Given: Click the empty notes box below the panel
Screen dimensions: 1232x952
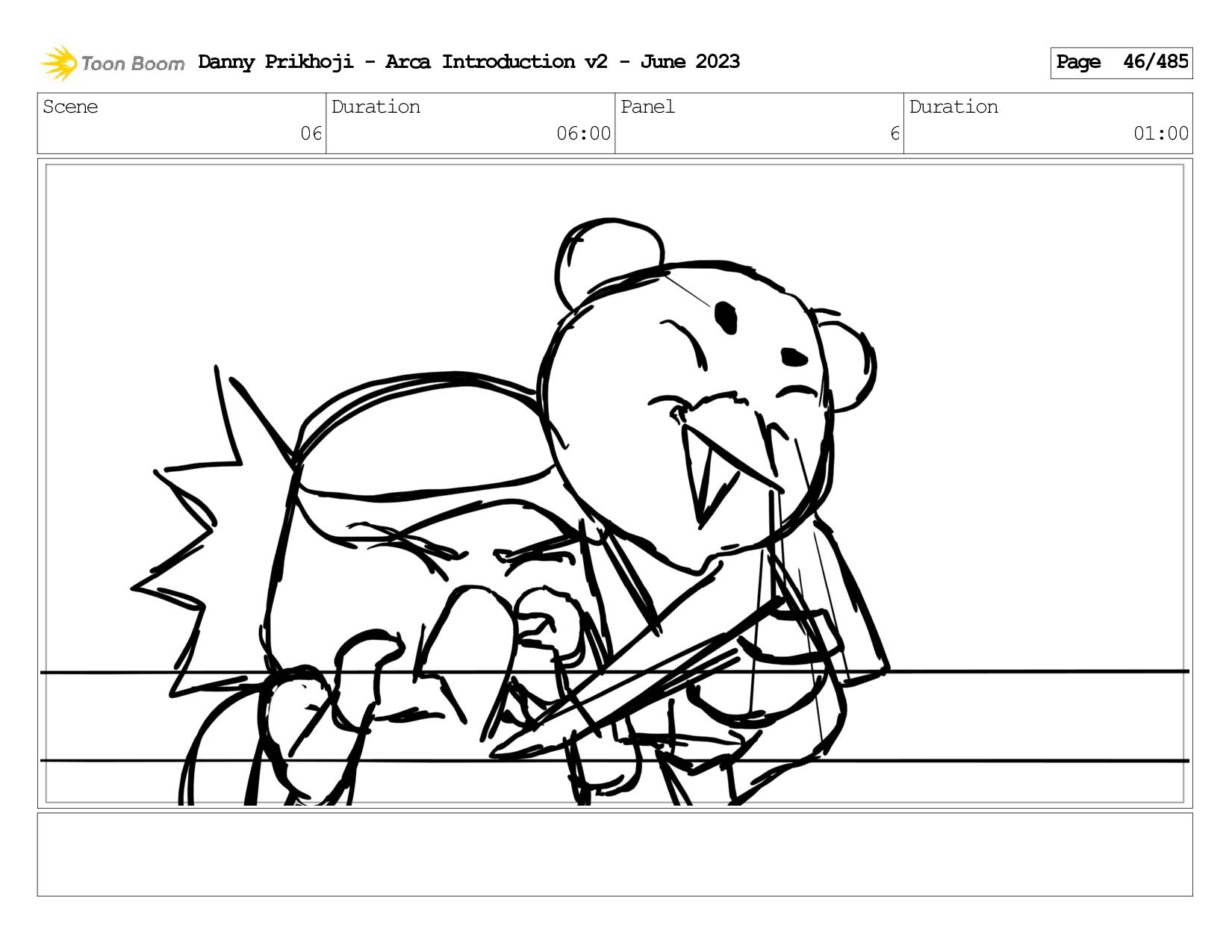Looking at the screenshot, I should pyautogui.click(x=615, y=854).
